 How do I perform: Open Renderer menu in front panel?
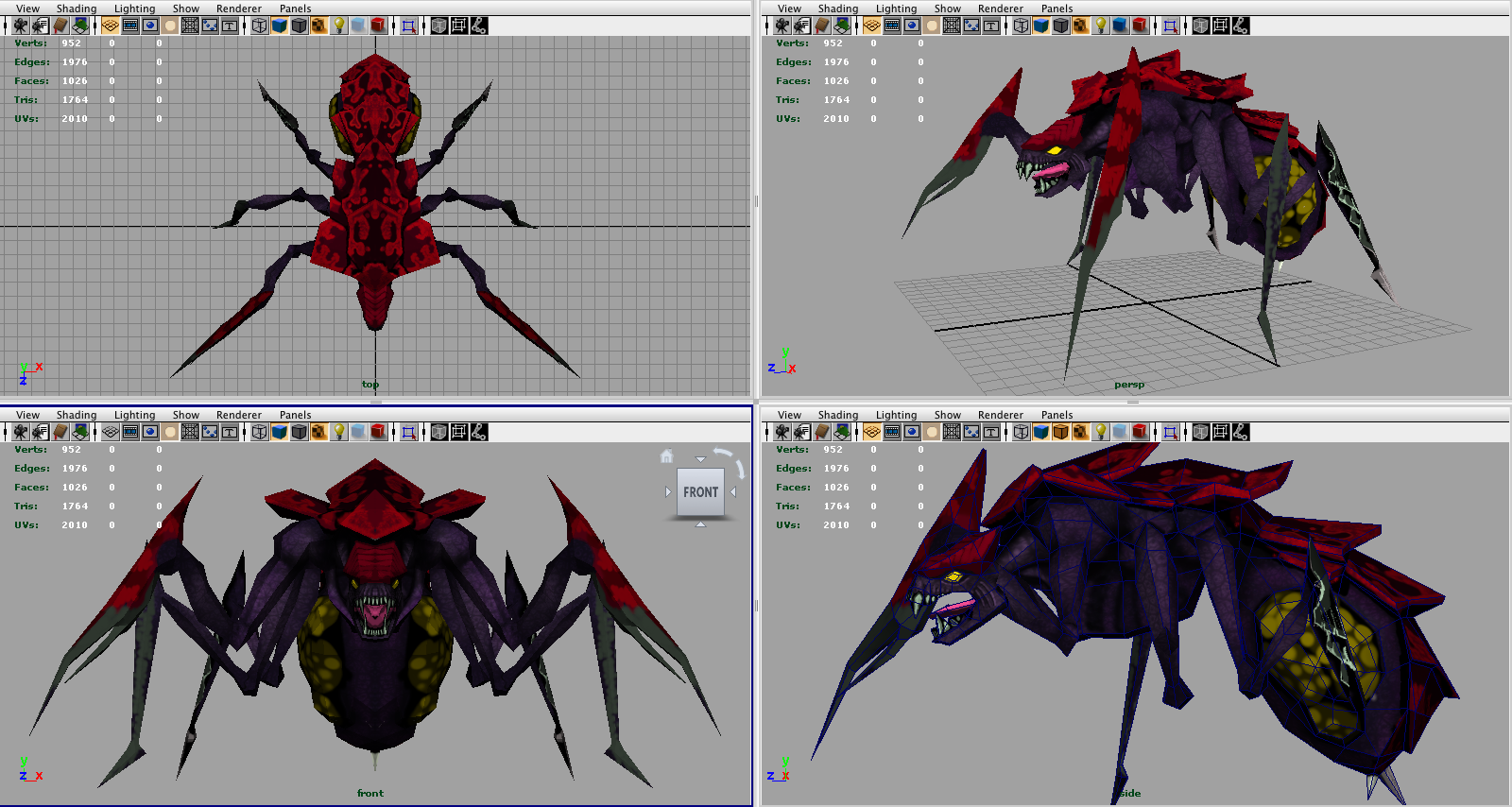[238, 415]
